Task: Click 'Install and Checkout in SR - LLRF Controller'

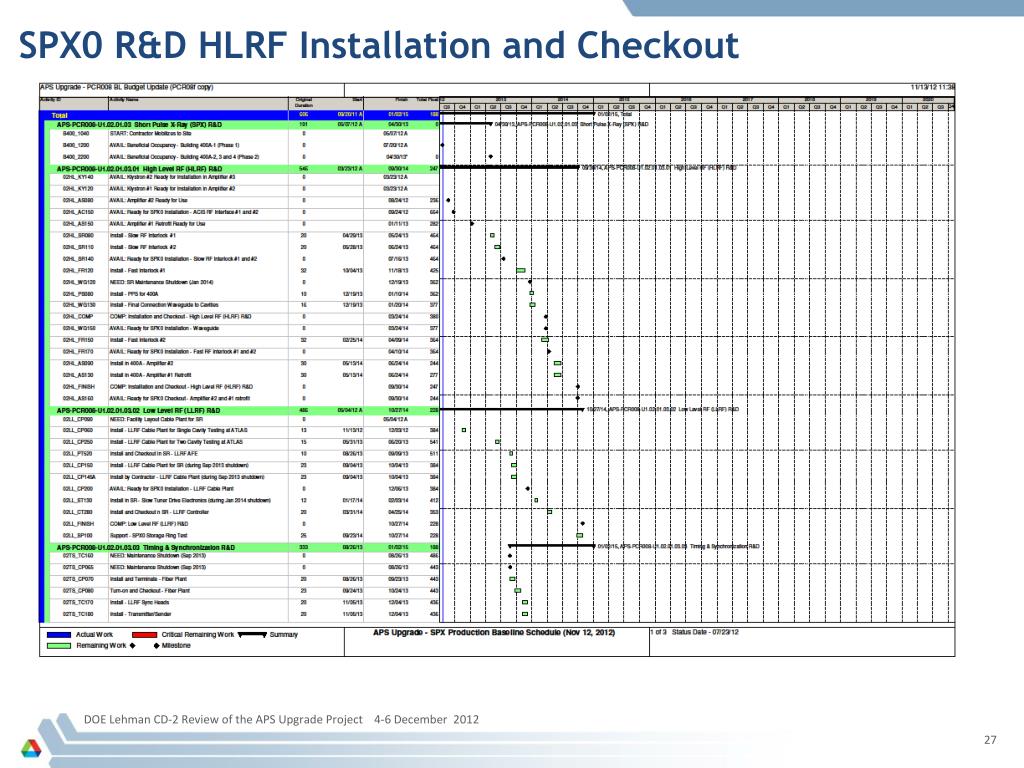Action: point(159,512)
